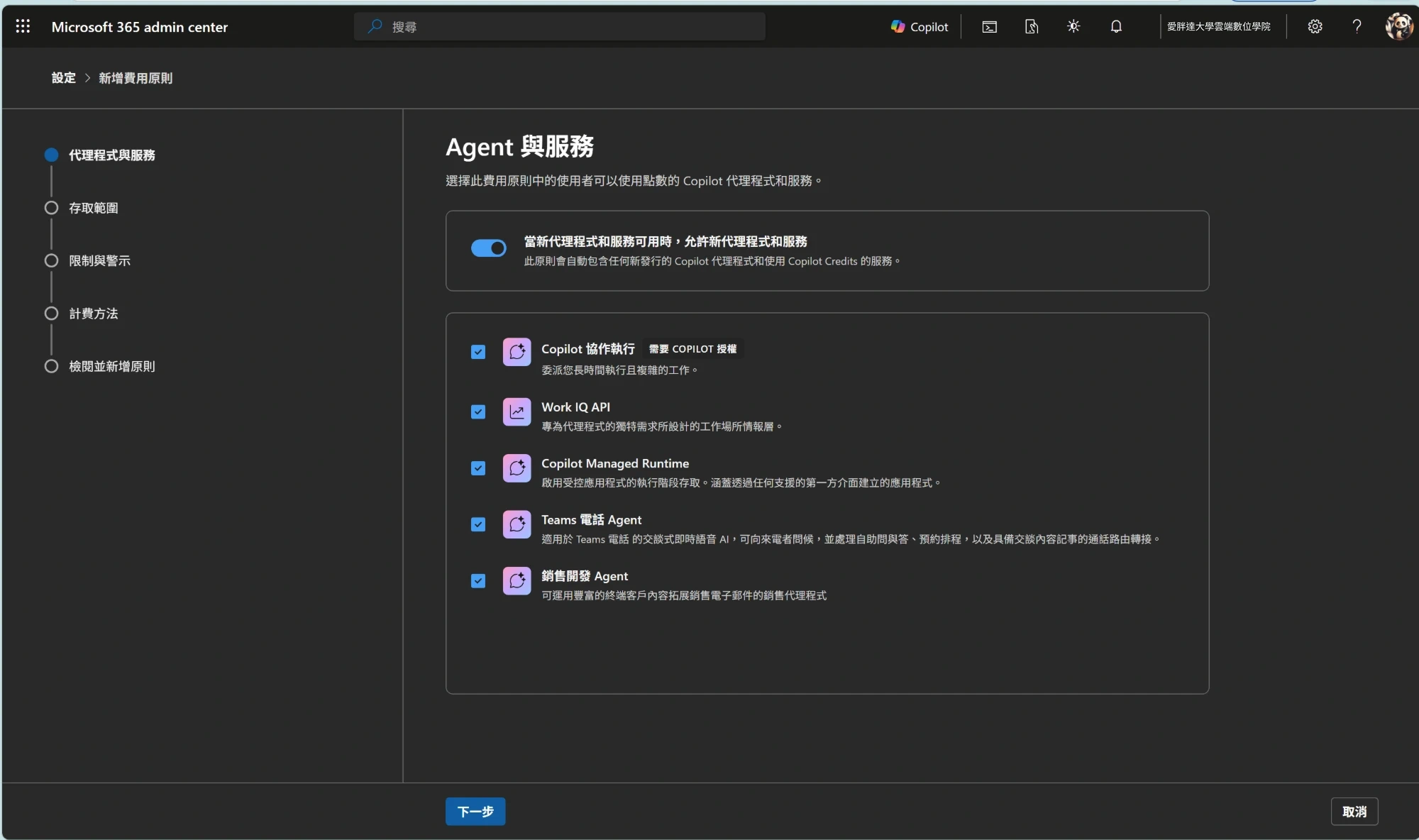Open Cloud Shell terminal icon
1419x840 pixels.
pos(989,26)
